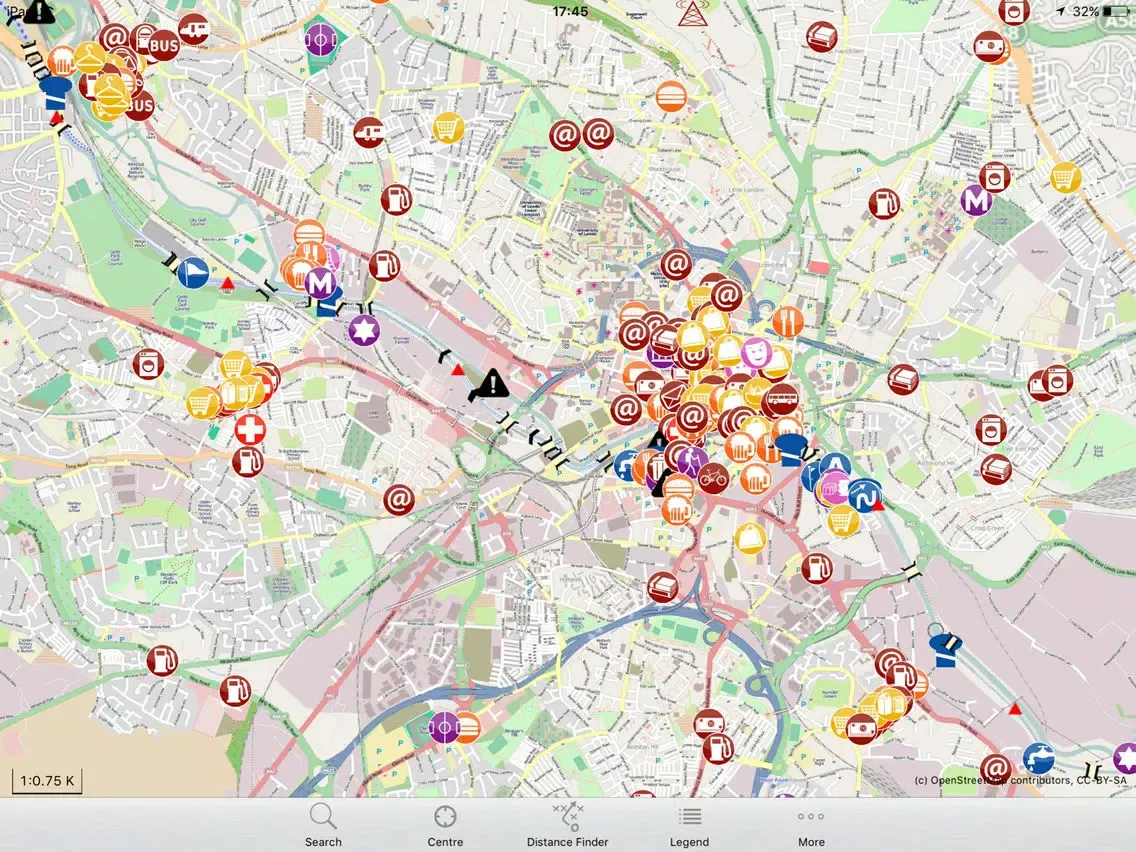Image resolution: width=1136 pixels, height=852 pixels.
Task: Tap the OpenStreetMap contributors attribution text
Action: [x=1021, y=780]
